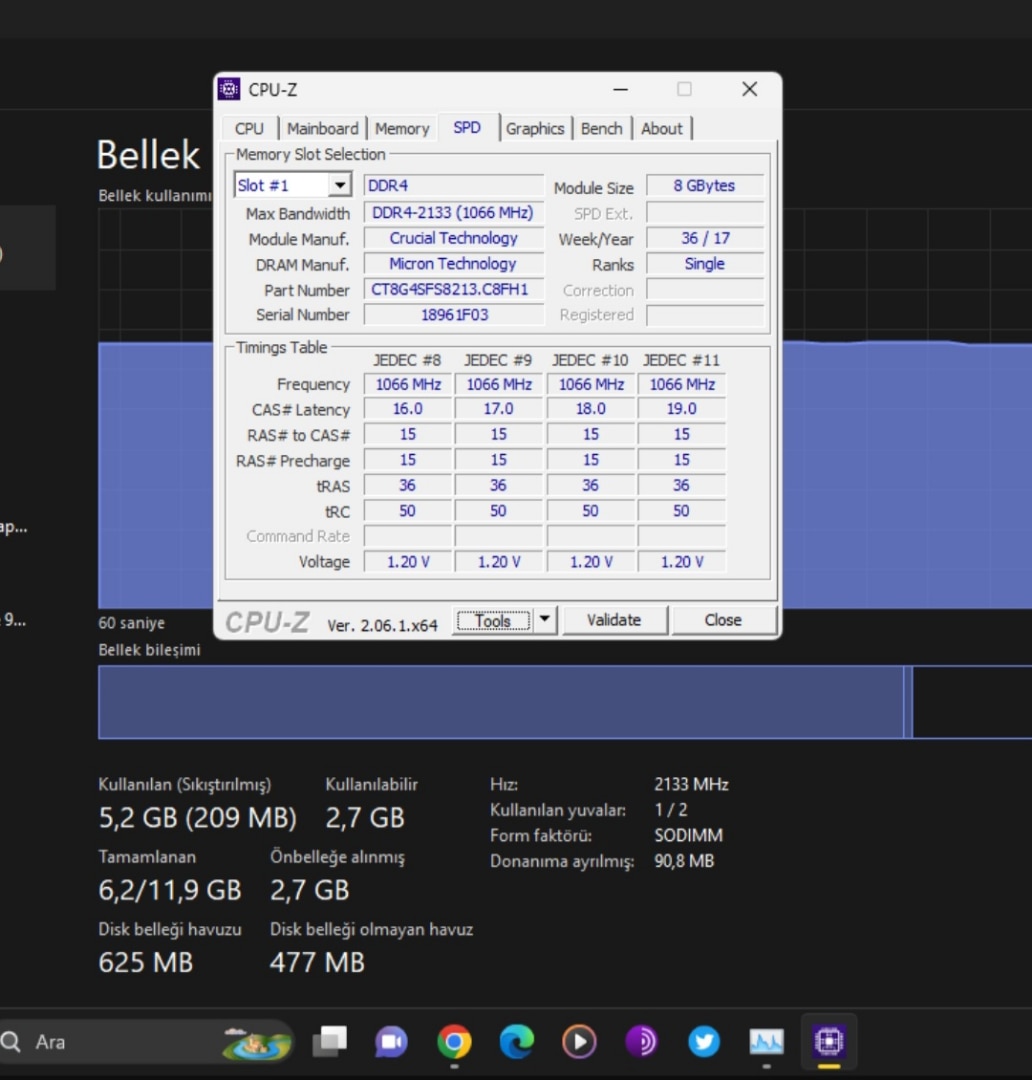Screen dimensions: 1032x1080
Task: Click the Tools button
Action: [492, 621]
